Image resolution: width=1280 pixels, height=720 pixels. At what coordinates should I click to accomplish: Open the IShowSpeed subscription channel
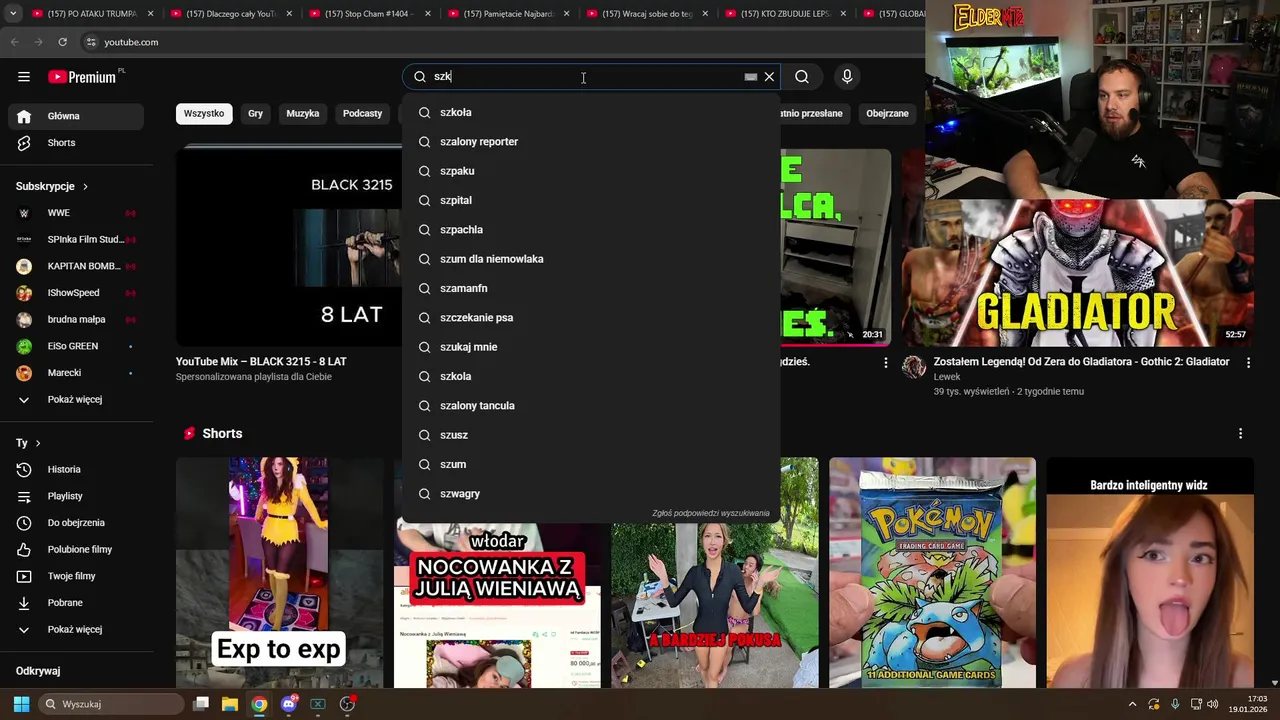click(76, 293)
